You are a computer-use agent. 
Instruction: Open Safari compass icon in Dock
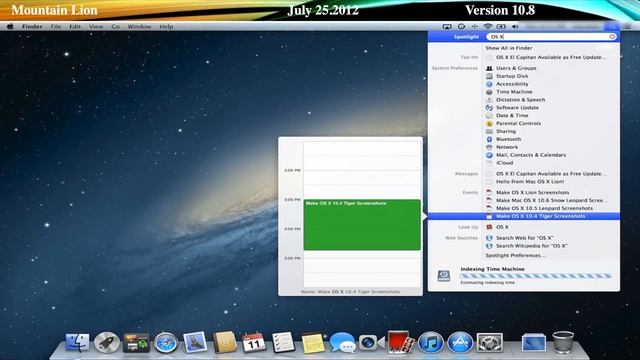[x=166, y=342]
